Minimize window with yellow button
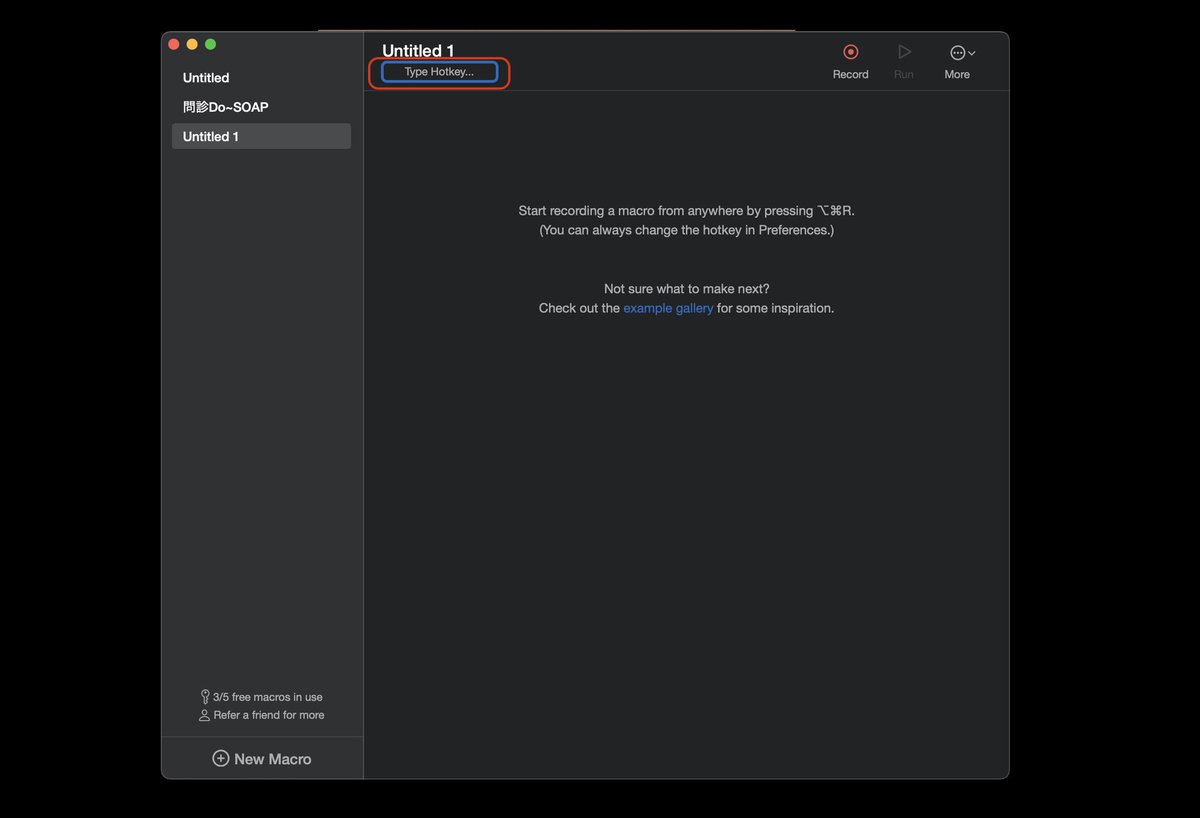The height and width of the screenshot is (818, 1200). [x=192, y=44]
